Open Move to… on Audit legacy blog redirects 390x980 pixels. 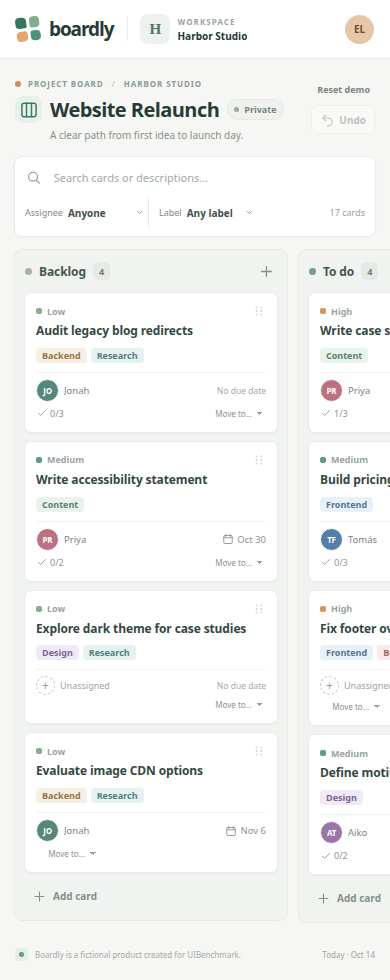coord(239,414)
